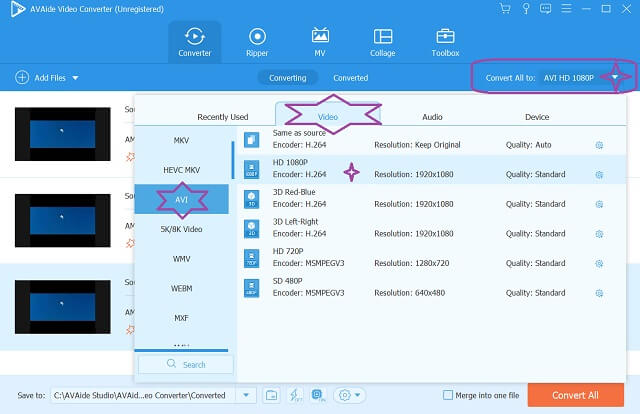Select MXF in the format list
Screen dimensions: 640x414
(x=181, y=318)
